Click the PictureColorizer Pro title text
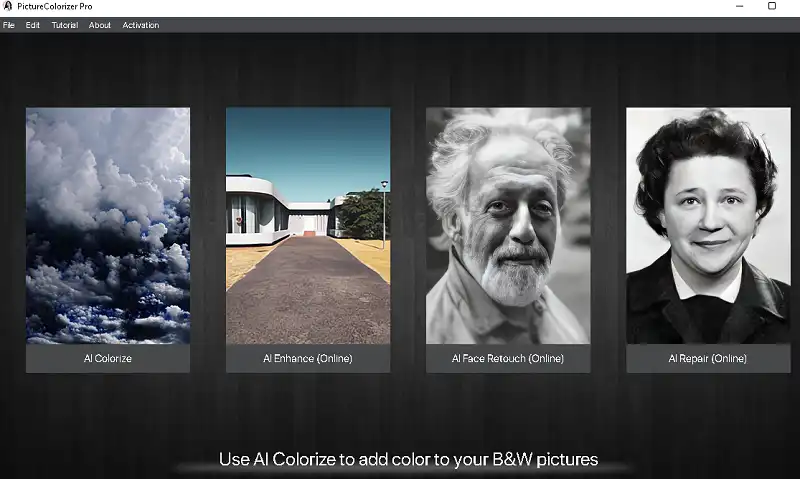 55,7
